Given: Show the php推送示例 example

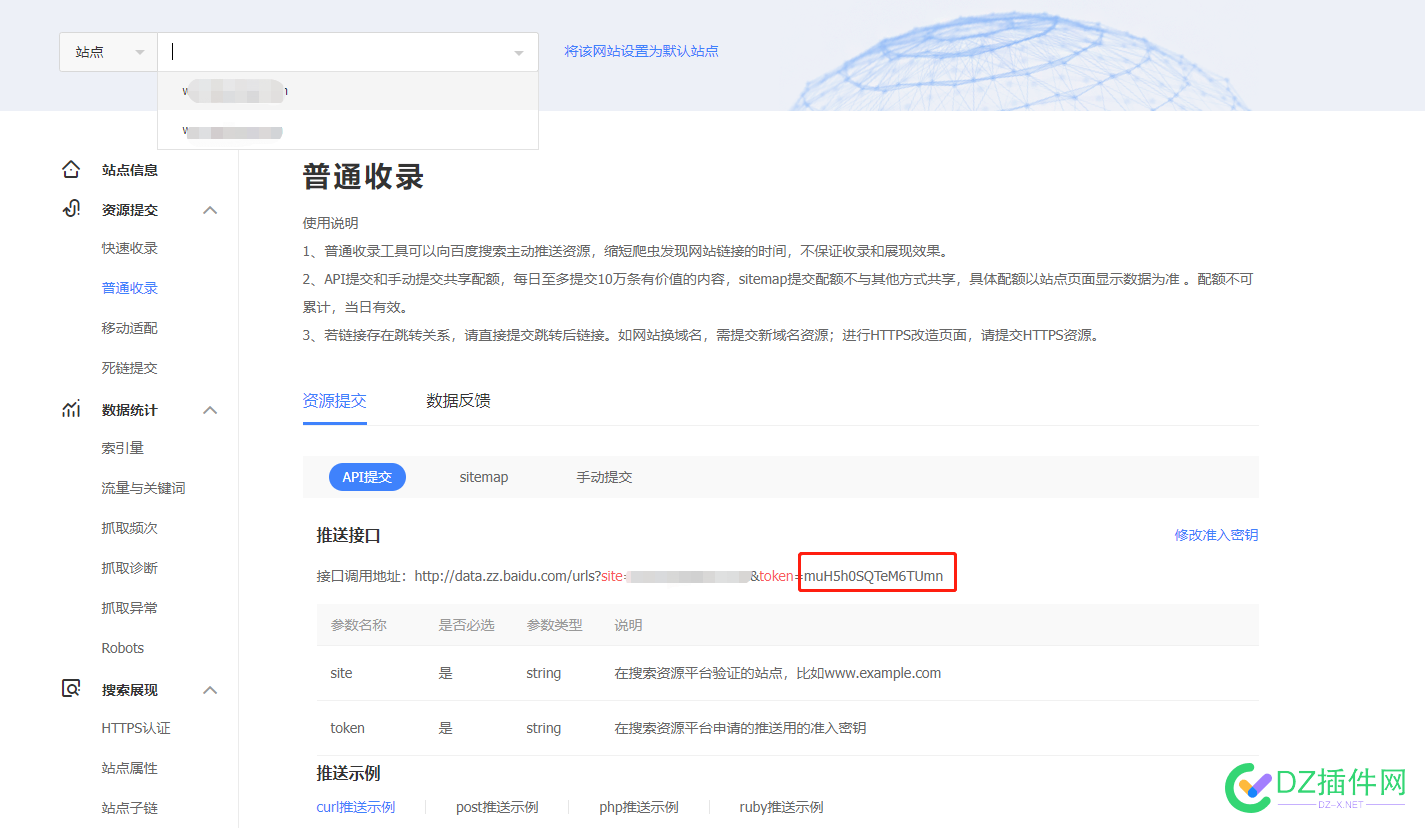Looking at the screenshot, I should [639, 807].
